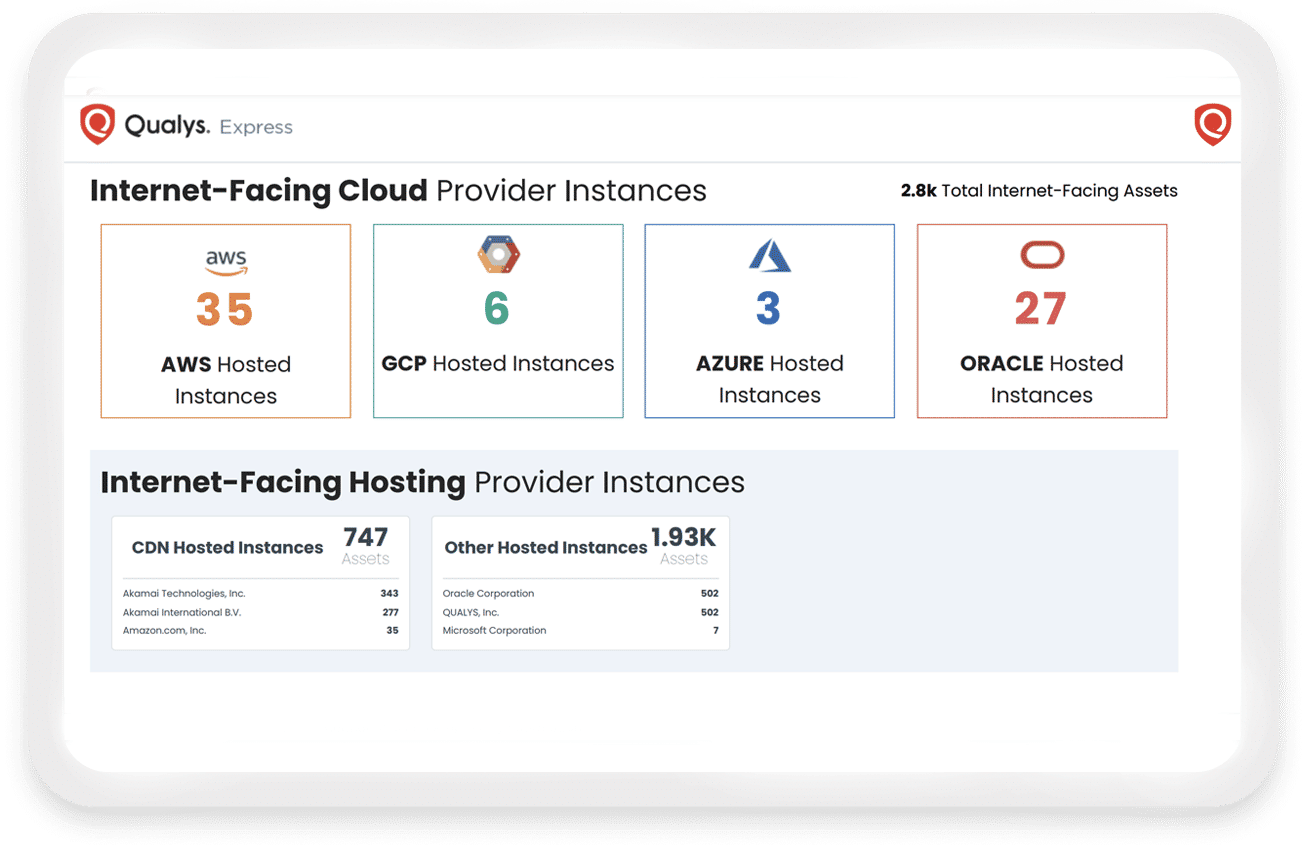Click the Internet-Facing Hosting Provider Instances heading
The height and width of the screenshot is (849, 1305).
422,483
